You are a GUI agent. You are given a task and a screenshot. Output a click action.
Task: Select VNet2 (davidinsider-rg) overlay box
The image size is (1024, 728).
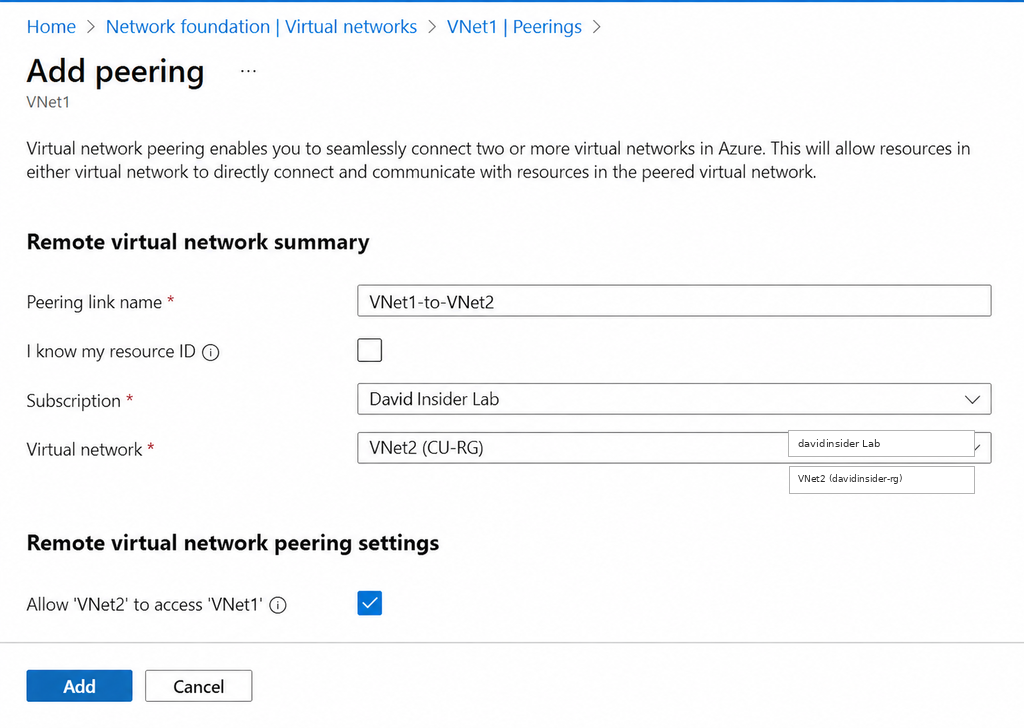click(882, 479)
